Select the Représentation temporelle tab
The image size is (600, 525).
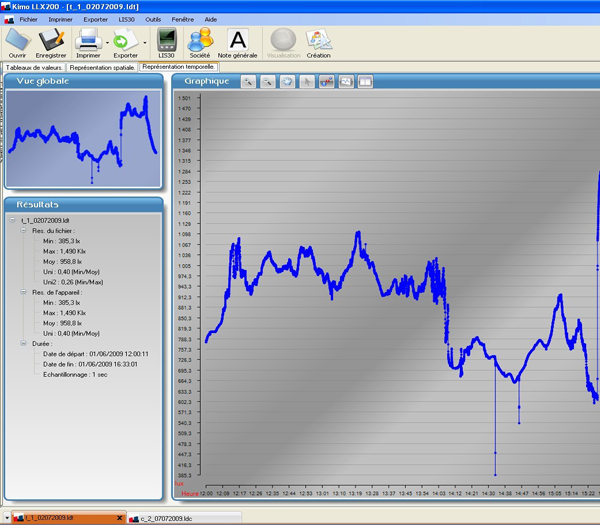pyautogui.click(x=179, y=67)
